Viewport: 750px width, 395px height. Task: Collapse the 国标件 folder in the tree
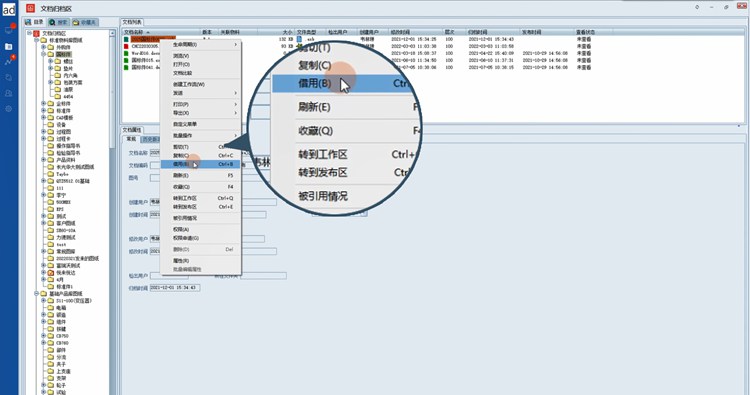[x=44, y=55]
